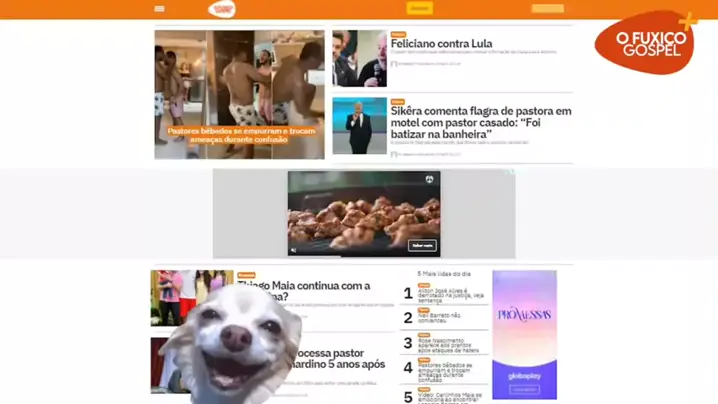Viewport: 718px width, 404px height.
Task: Open the Sikêra comenta flagra de pastora article
Action: click(x=480, y=122)
